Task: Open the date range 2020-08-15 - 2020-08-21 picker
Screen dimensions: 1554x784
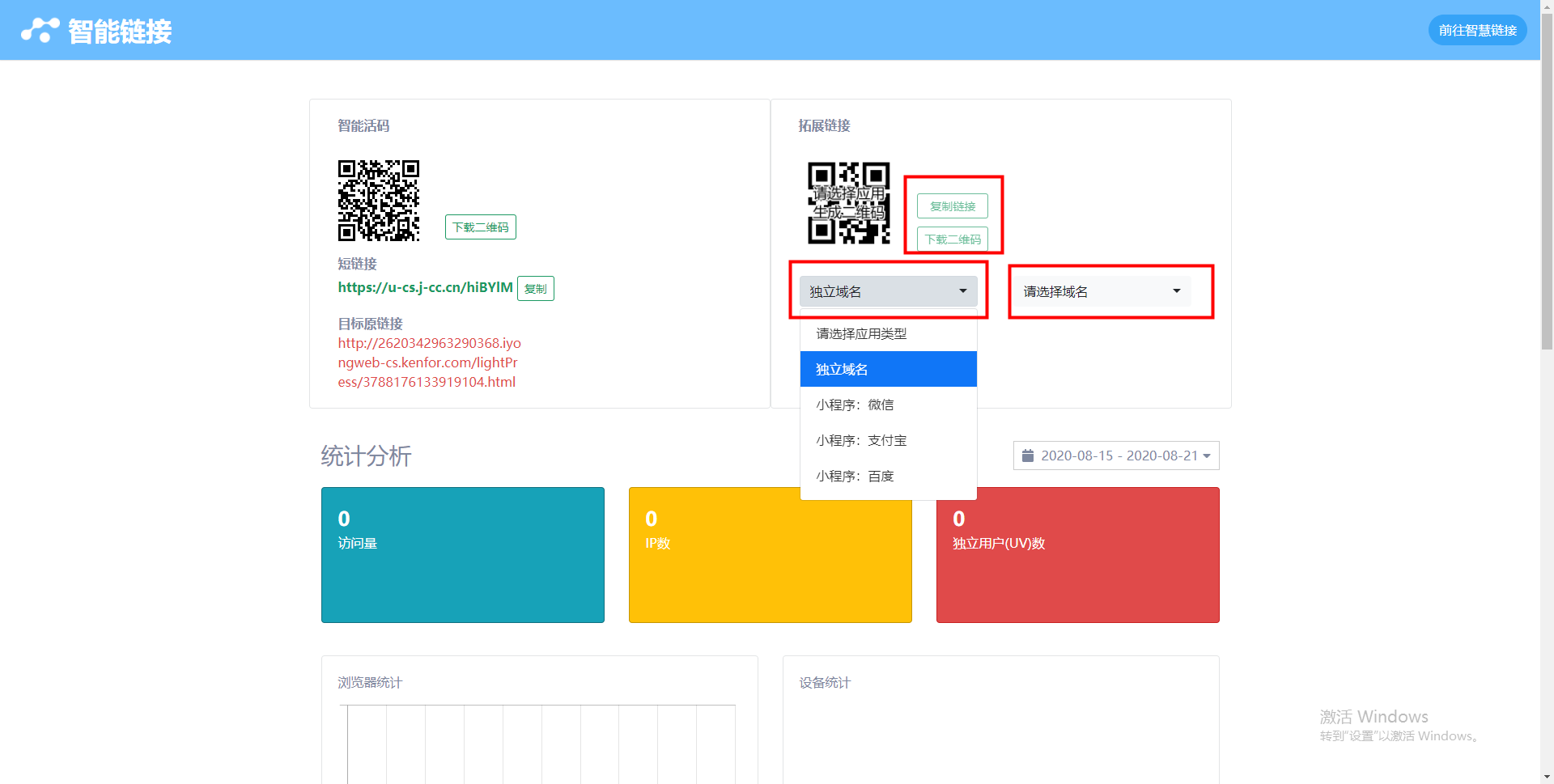Action: 1115,456
